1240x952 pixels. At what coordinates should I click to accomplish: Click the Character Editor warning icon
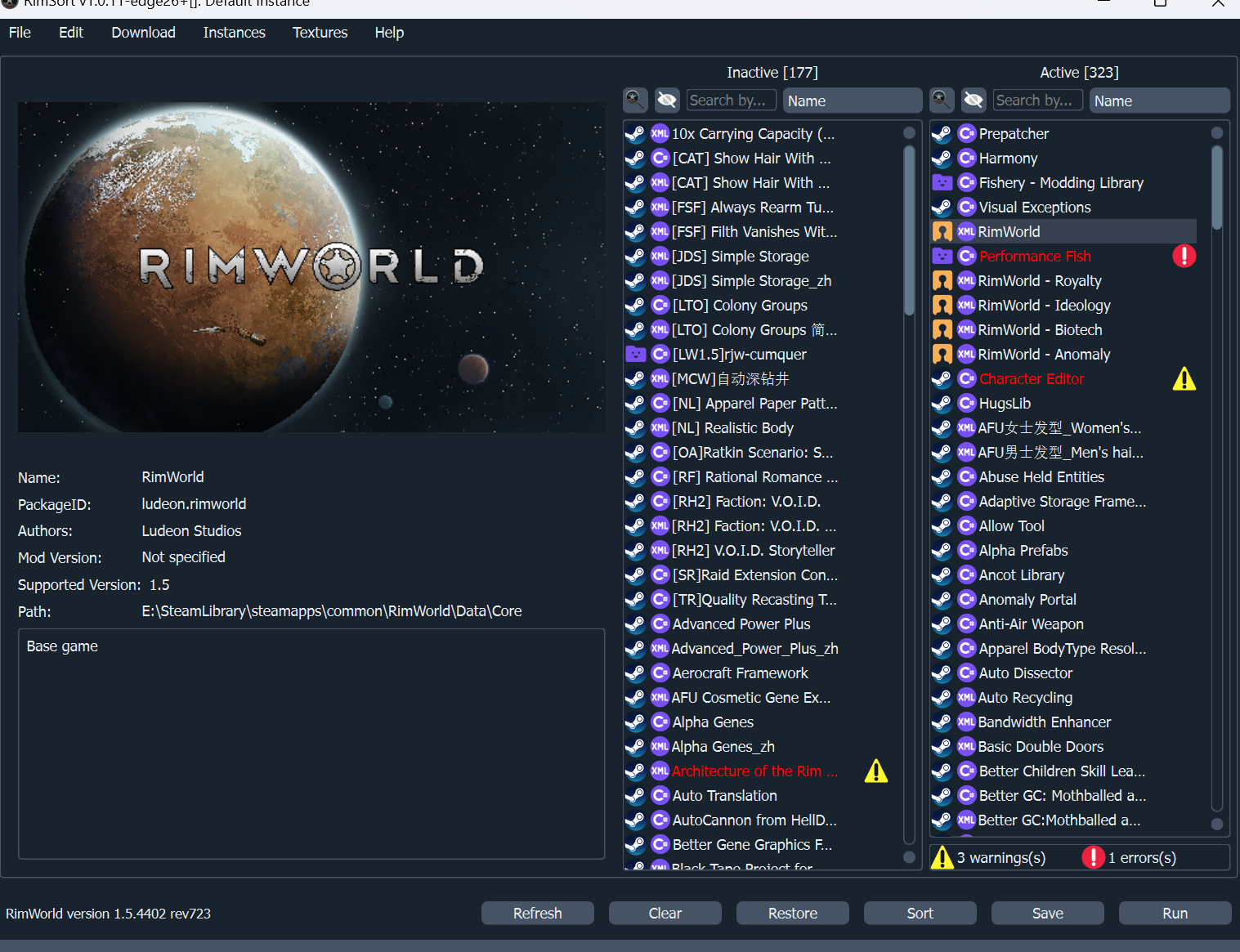pos(1184,378)
